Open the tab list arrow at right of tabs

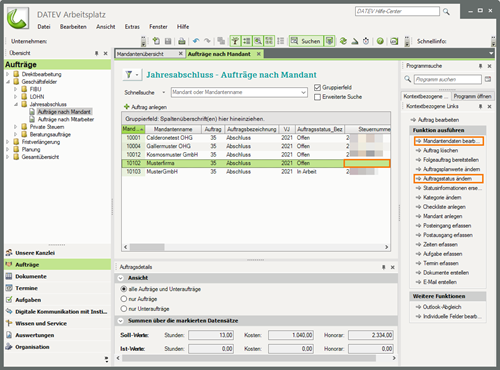coord(491,53)
